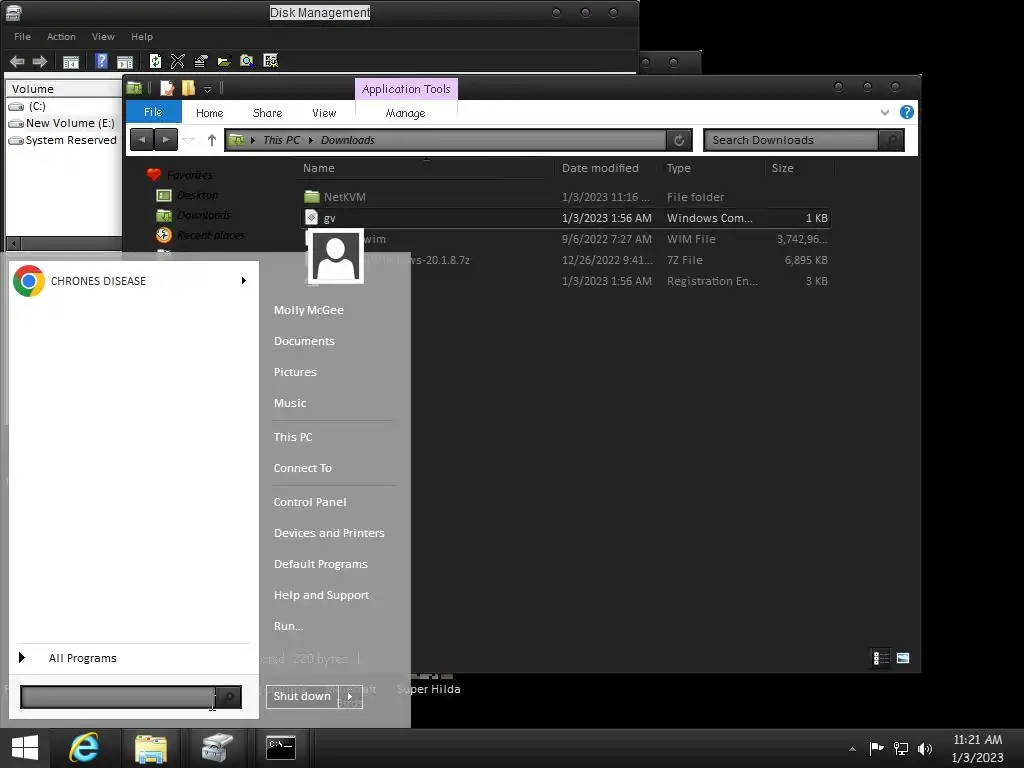Click the Refresh icon in Disk Management toolbar
This screenshot has height=768, width=1024.
coord(155,61)
